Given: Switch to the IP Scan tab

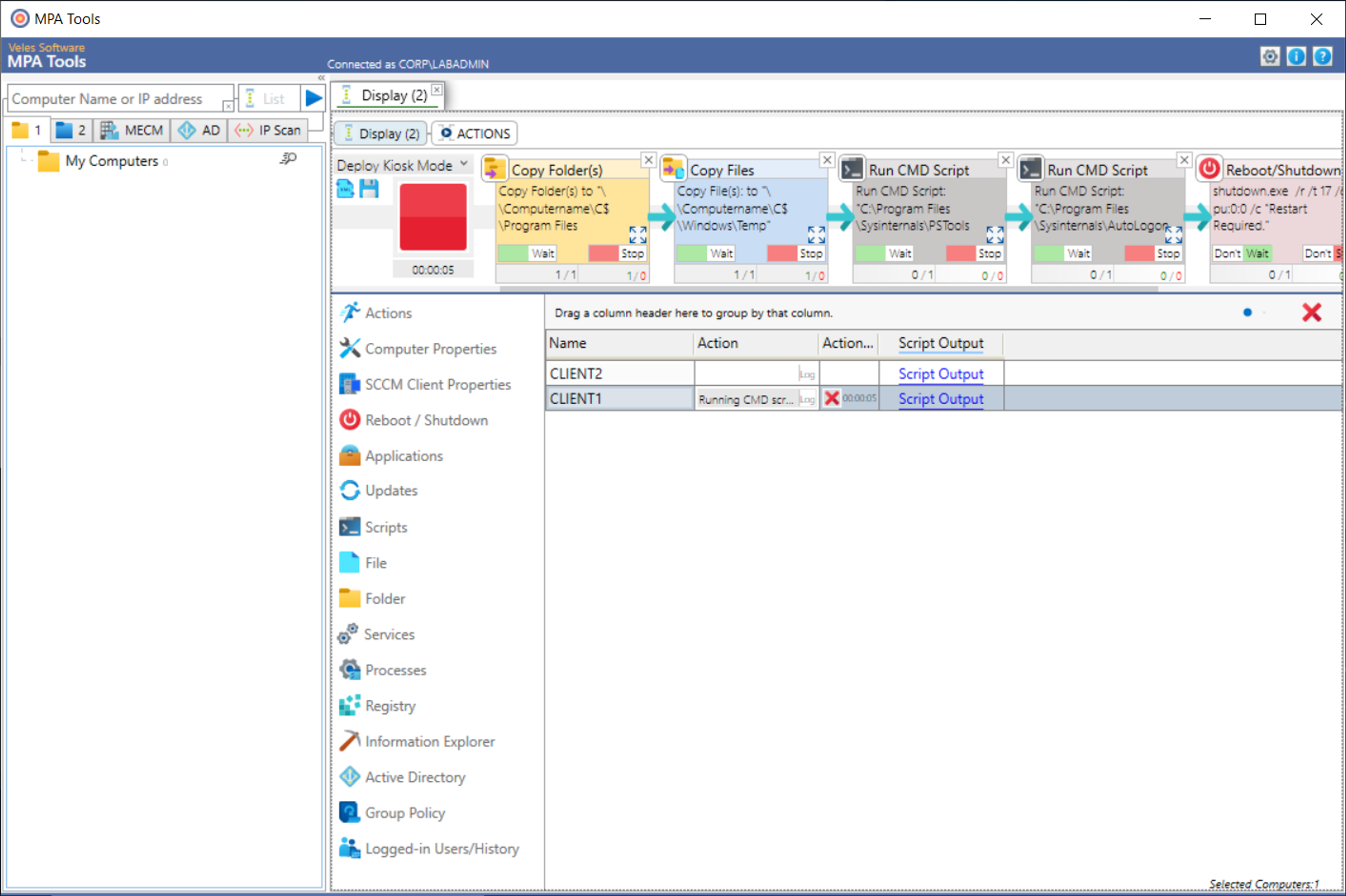Looking at the screenshot, I should click(x=268, y=130).
